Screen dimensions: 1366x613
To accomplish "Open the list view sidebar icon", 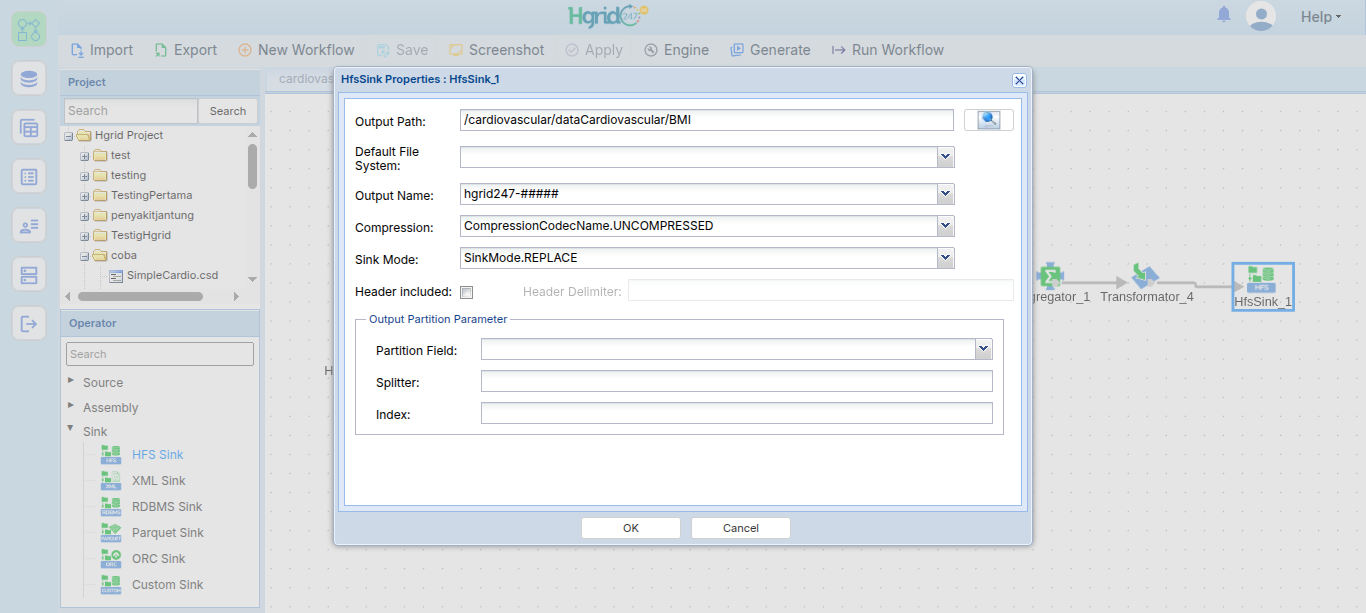I will (x=29, y=176).
